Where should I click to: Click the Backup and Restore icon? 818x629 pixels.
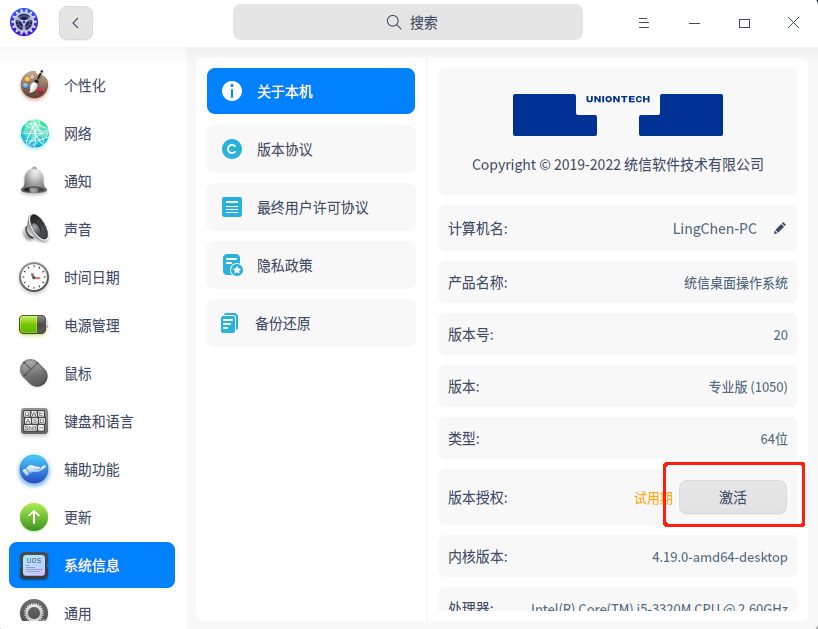[x=230, y=323]
